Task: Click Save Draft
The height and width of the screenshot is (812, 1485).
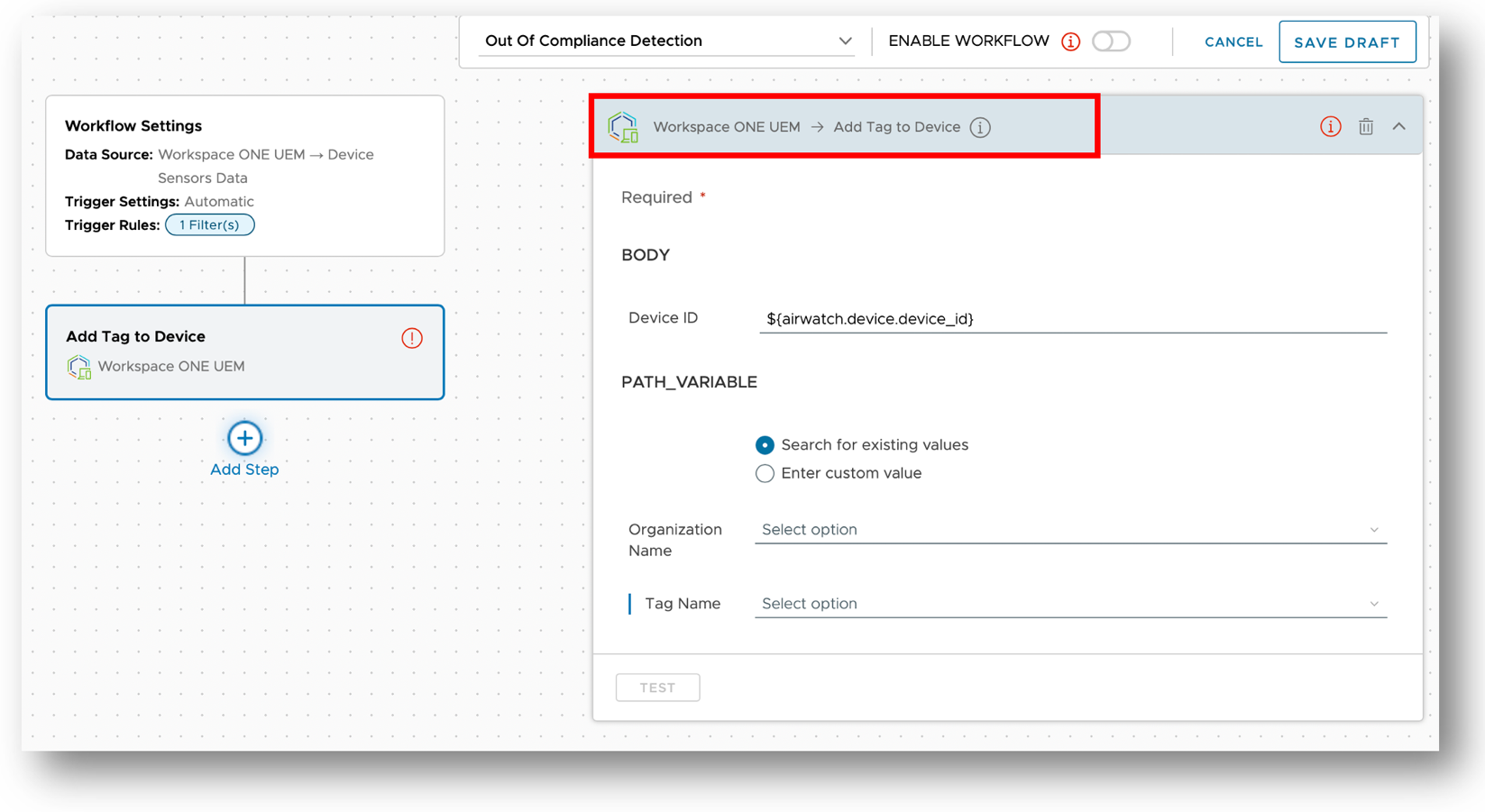Action: 1347,41
